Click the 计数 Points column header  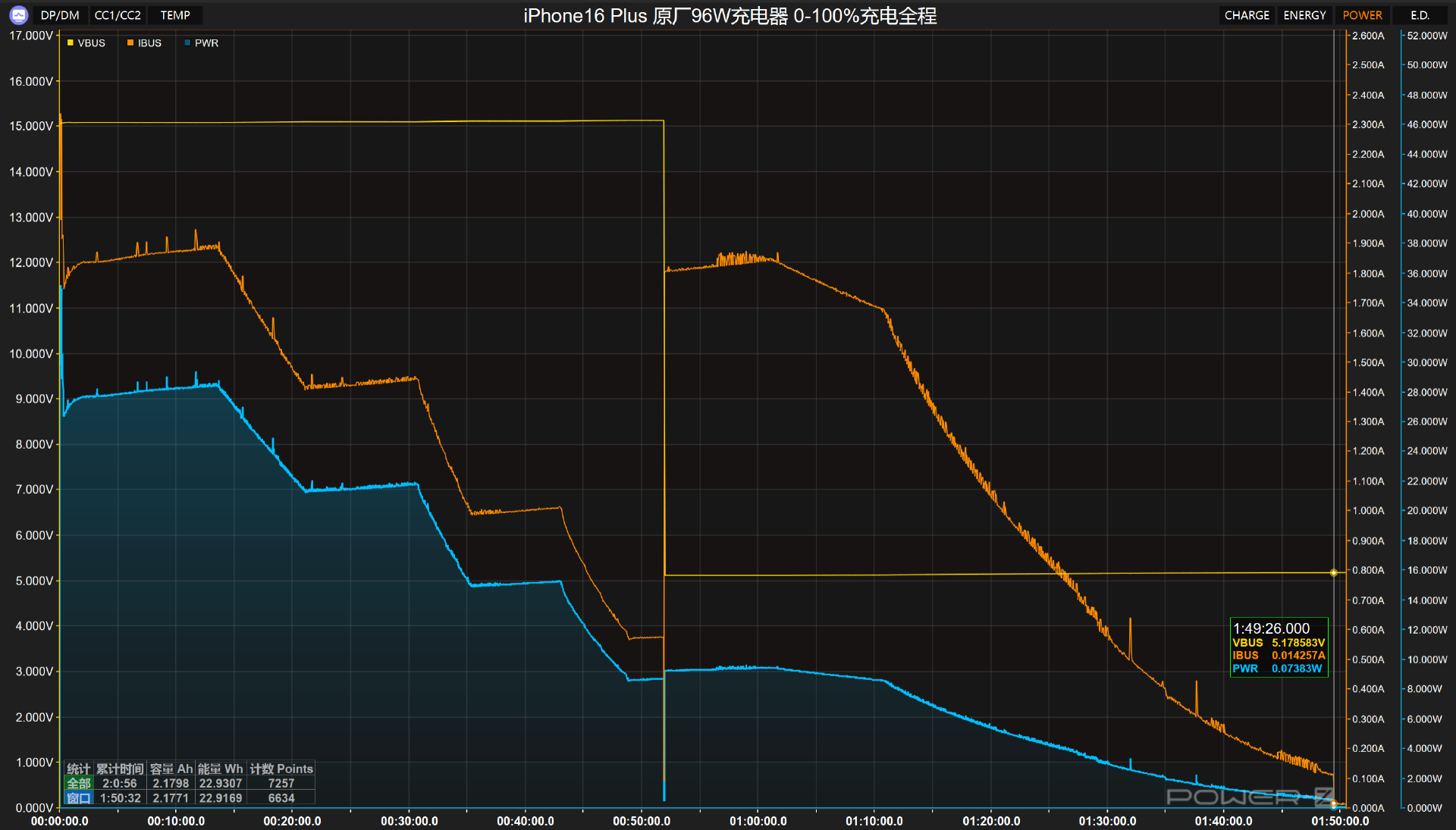pos(281,769)
